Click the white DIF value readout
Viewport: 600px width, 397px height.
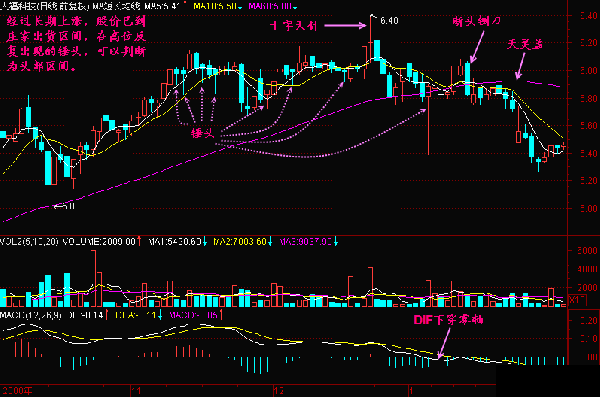click(x=86, y=315)
